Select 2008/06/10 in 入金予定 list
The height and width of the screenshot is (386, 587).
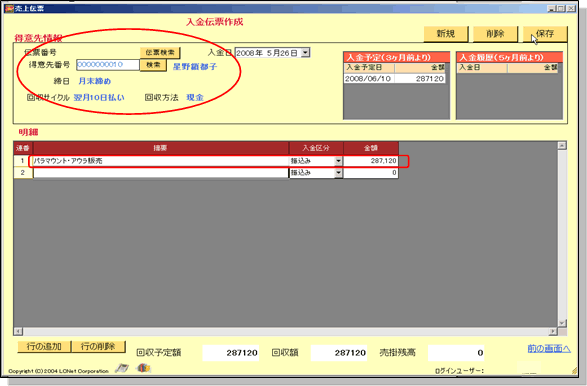click(368, 79)
